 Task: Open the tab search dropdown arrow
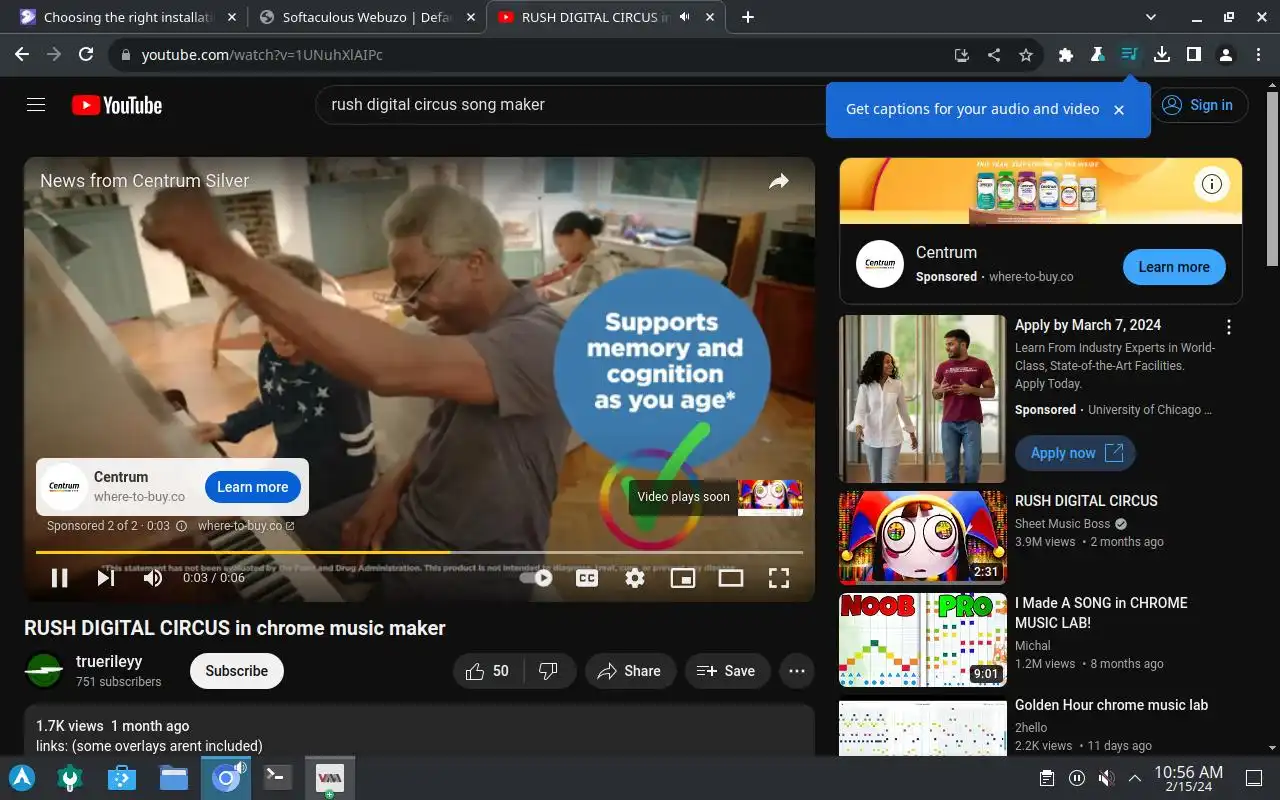1150,17
